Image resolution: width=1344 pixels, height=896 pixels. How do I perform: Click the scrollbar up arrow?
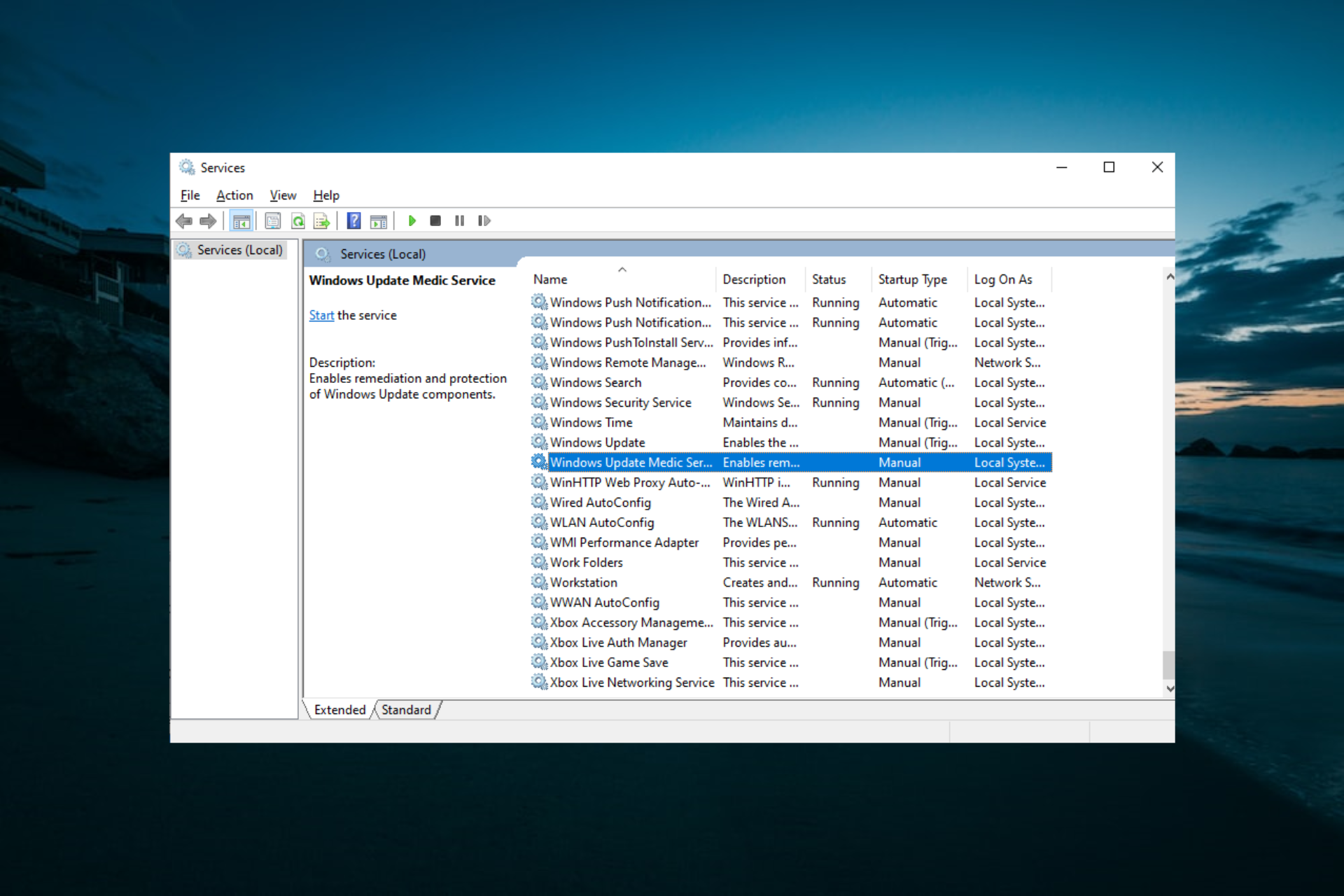(1170, 277)
